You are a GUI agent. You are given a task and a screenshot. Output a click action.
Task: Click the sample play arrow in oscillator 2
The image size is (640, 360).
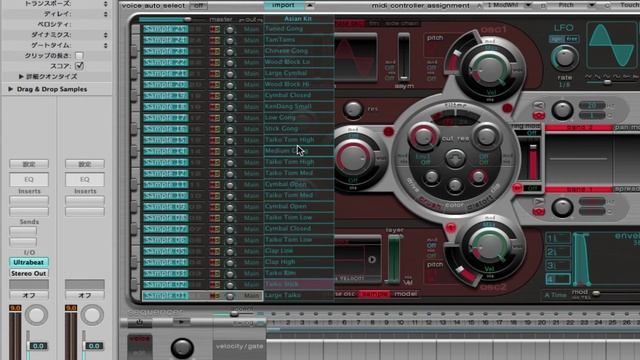click(x=372, y=260)
